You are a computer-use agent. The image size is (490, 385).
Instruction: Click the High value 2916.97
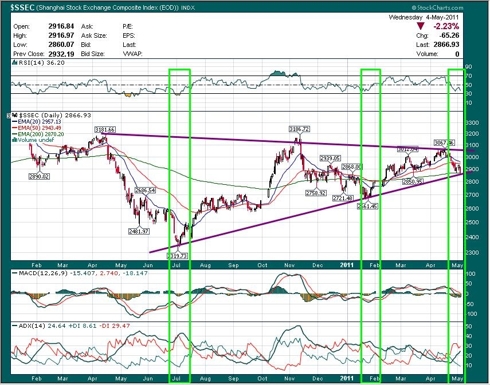61,35
